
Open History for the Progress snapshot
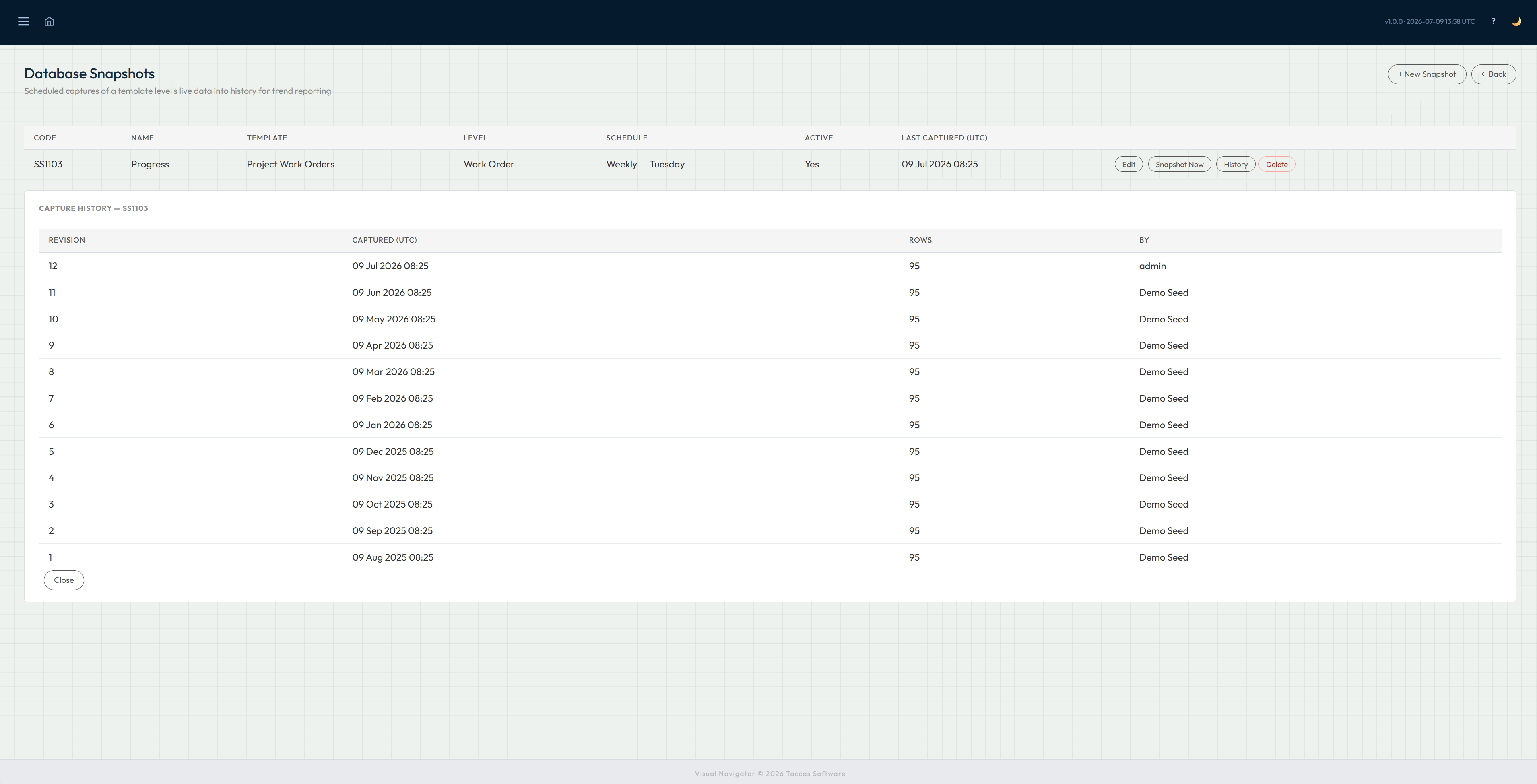1235,164
